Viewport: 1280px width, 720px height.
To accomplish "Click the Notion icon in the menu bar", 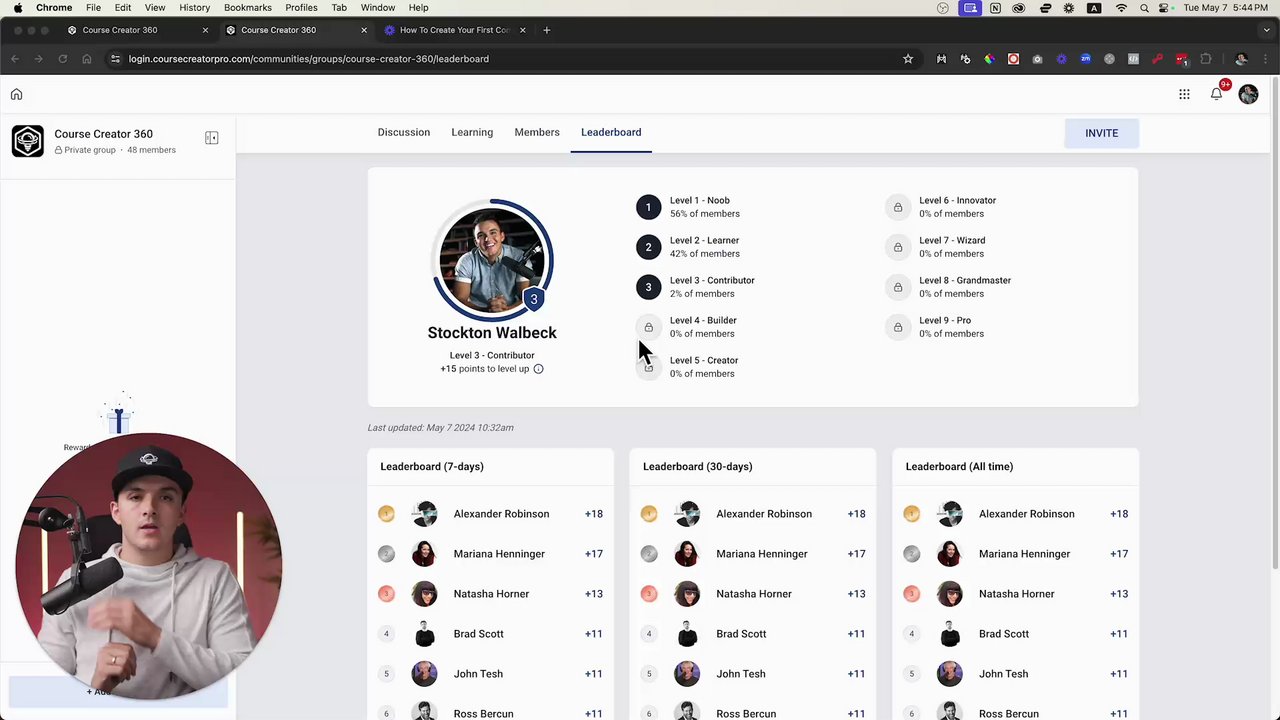I will [995, 8].
